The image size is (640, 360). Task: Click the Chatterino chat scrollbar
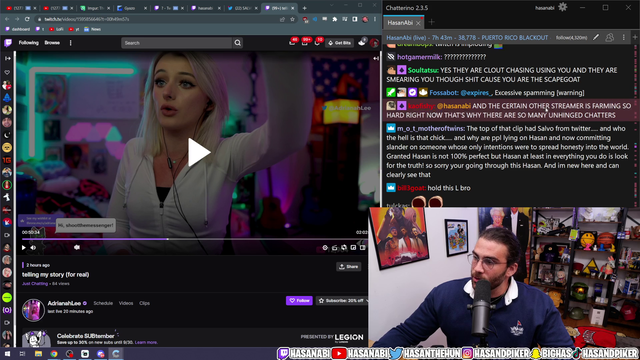[636, 125]
